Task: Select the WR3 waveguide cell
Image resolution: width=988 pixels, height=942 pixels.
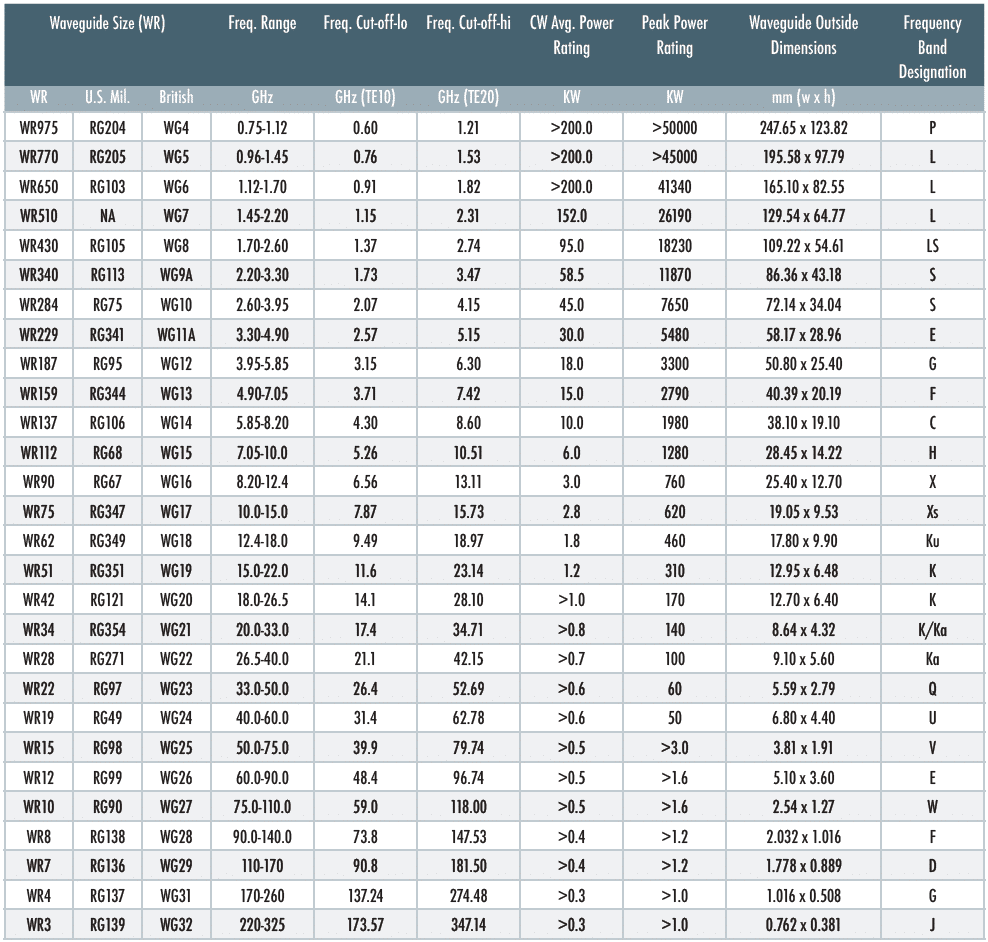Action: coord(39,925)
